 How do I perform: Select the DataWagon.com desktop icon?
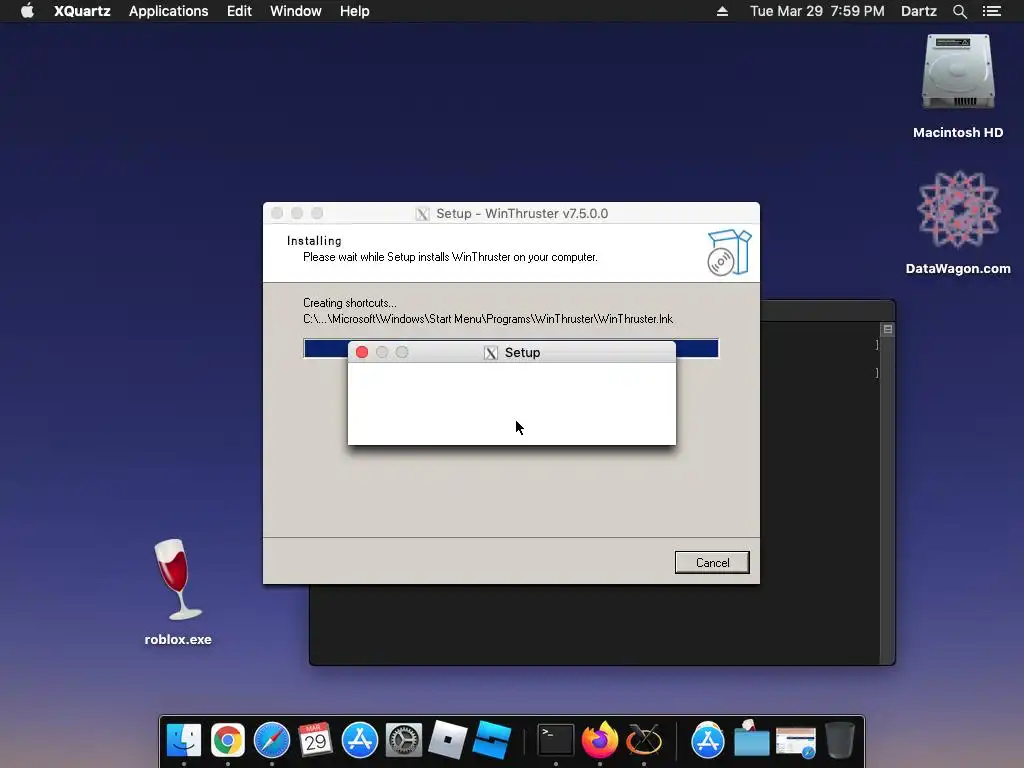point(958,209)
